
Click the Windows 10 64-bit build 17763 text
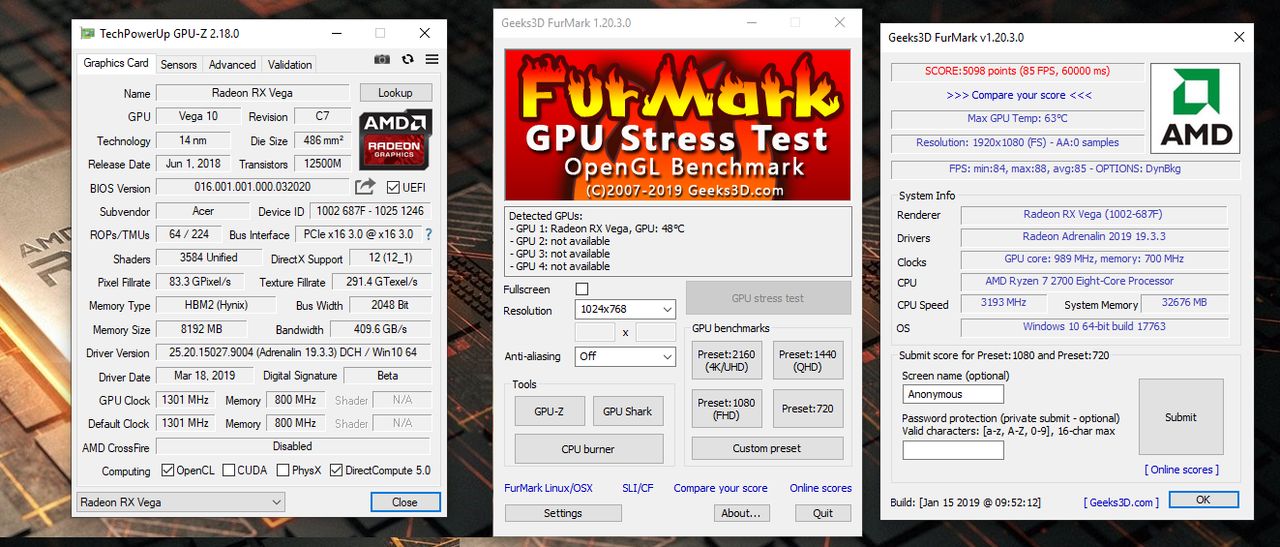1094,327
